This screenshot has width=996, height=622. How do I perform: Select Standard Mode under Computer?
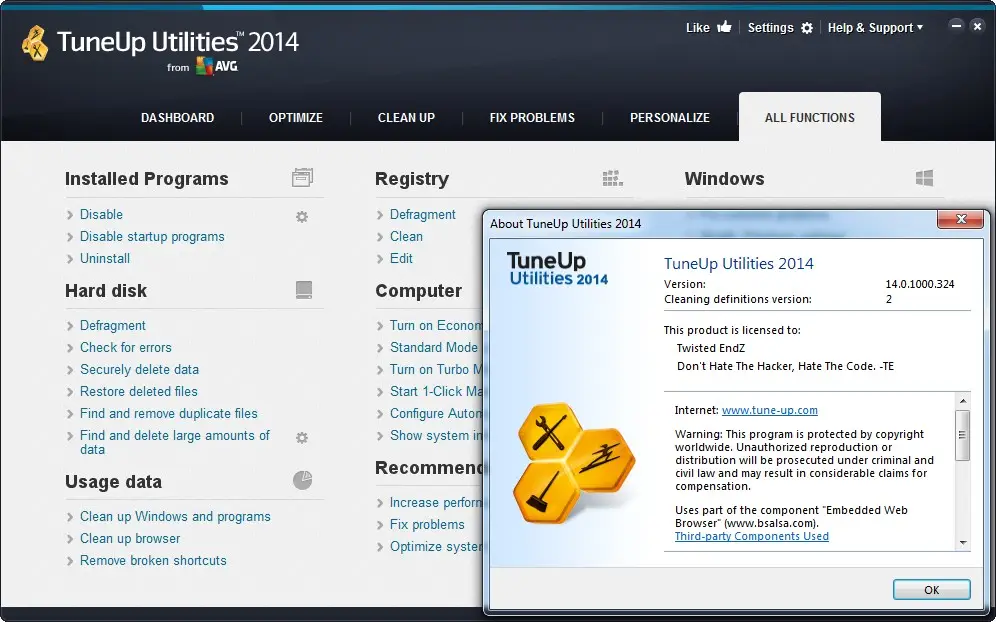pos(433,348)
